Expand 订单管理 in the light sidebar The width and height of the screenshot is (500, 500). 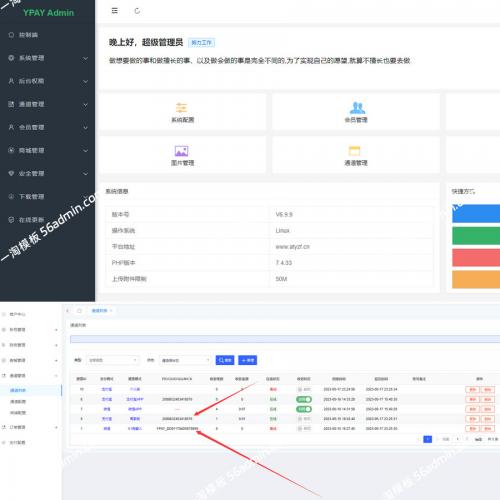click(56, 427)
